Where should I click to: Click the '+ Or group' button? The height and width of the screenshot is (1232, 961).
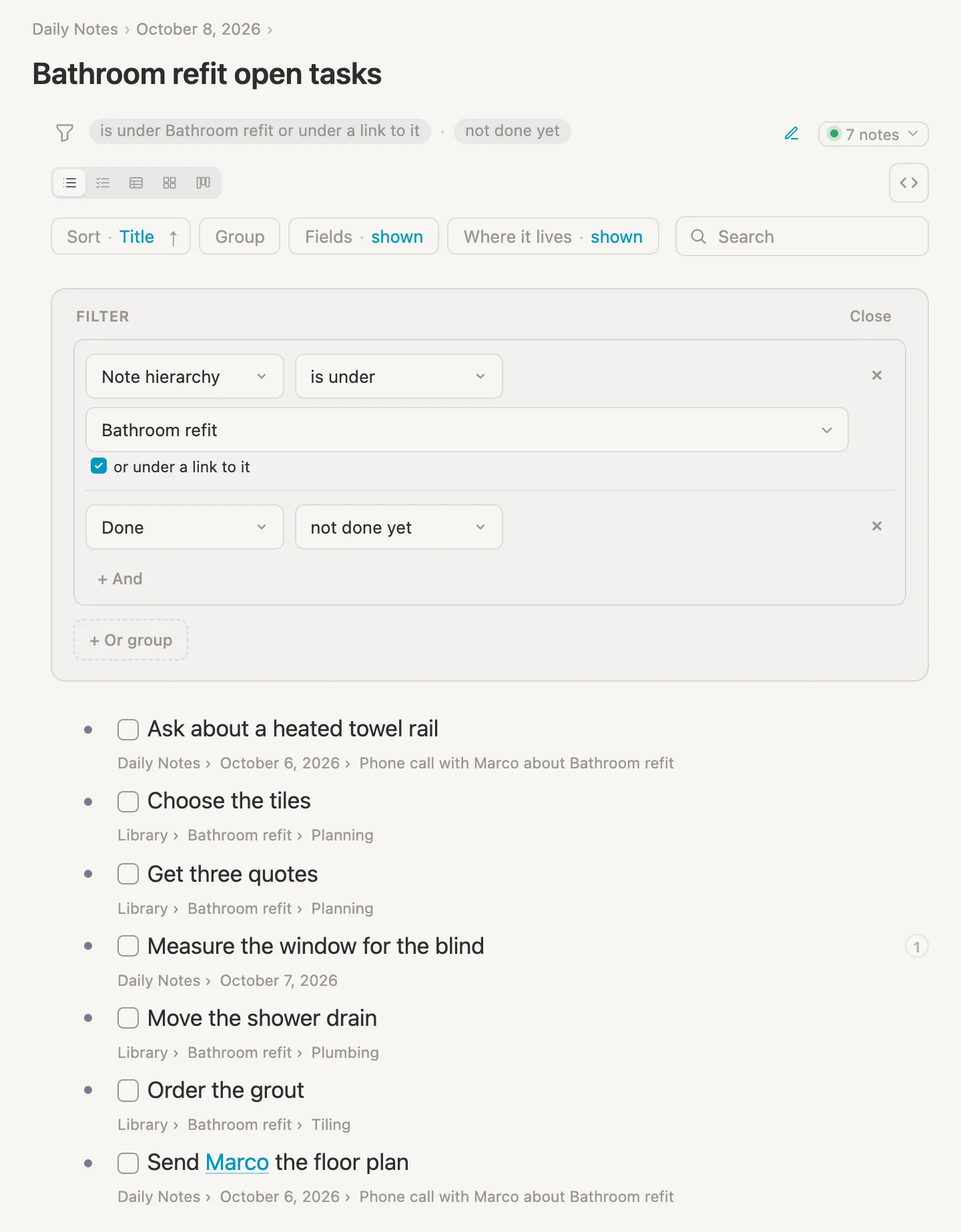tap(131, 640)
